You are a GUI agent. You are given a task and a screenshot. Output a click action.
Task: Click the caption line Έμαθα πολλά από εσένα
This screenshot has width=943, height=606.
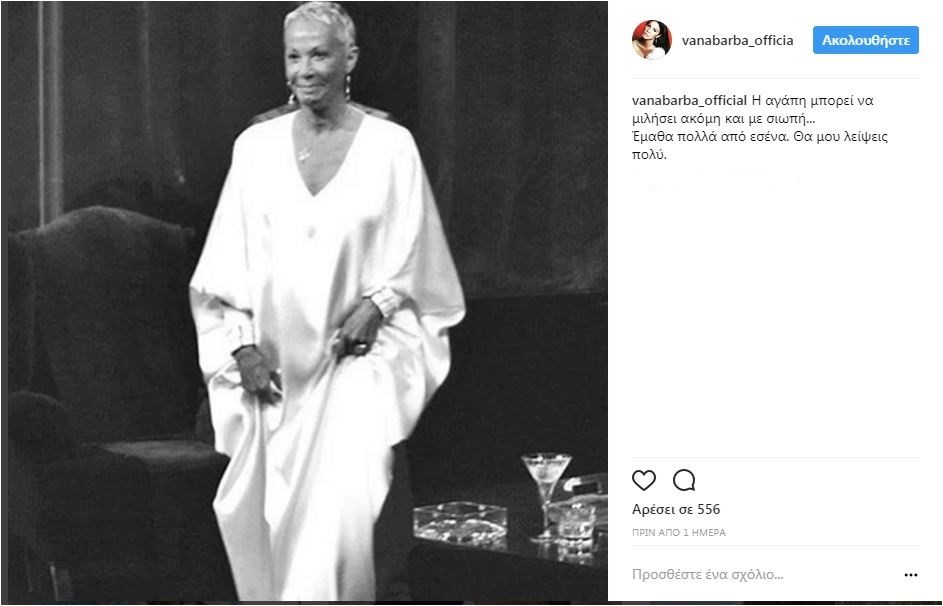tap(706, 136)
